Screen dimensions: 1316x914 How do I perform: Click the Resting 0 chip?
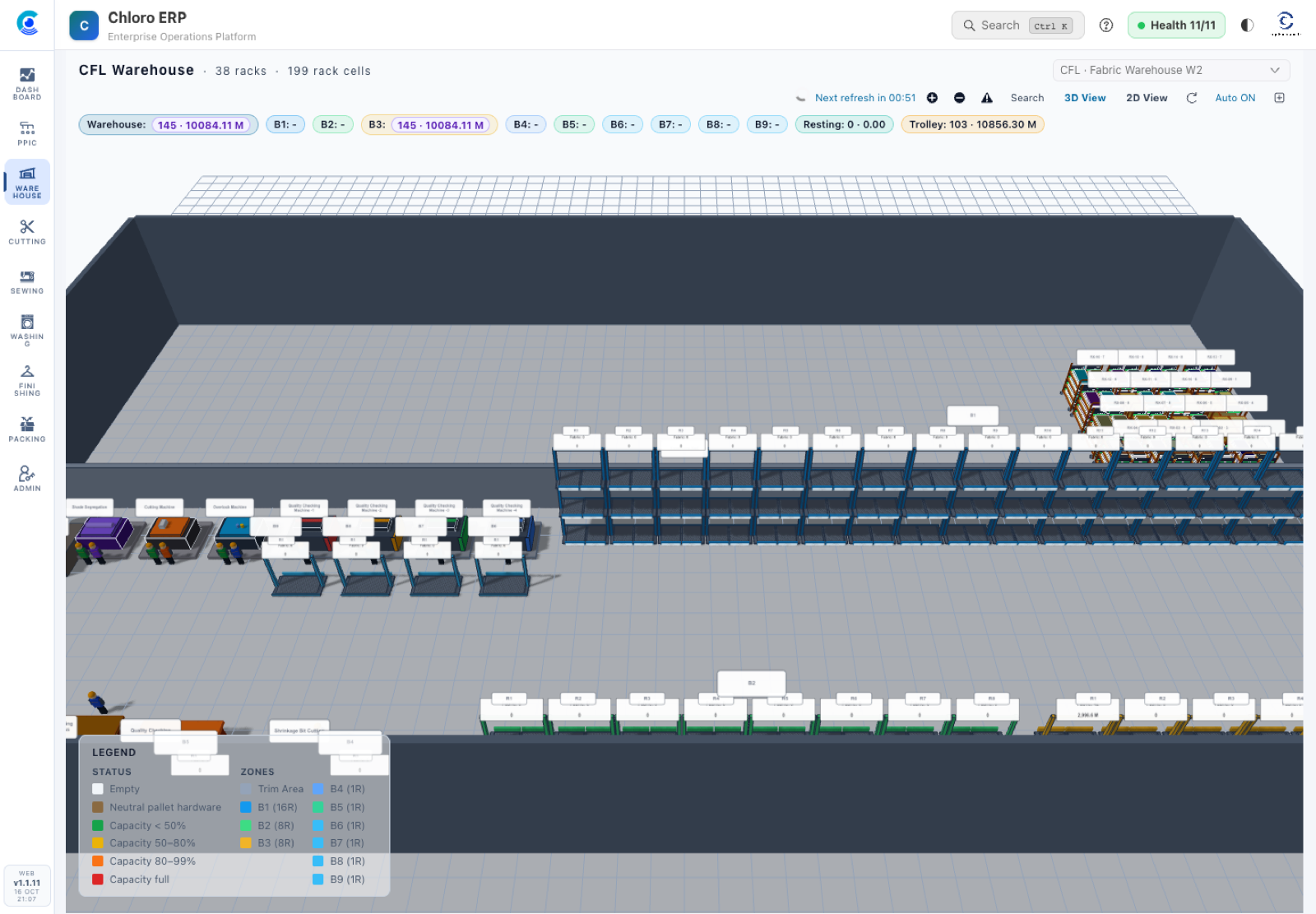coord(844,125)
